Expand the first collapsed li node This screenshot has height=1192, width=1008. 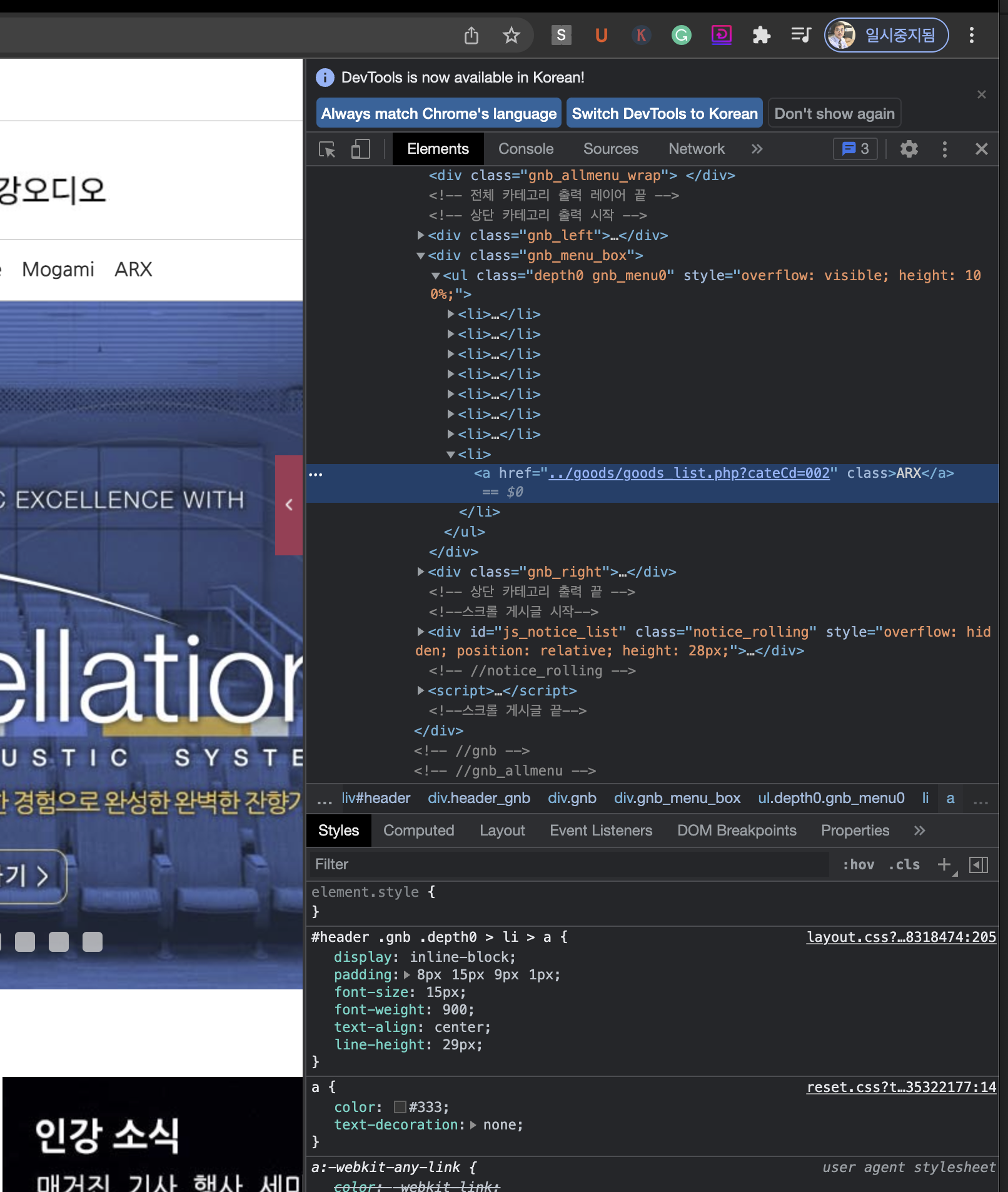tap(451, 314)
